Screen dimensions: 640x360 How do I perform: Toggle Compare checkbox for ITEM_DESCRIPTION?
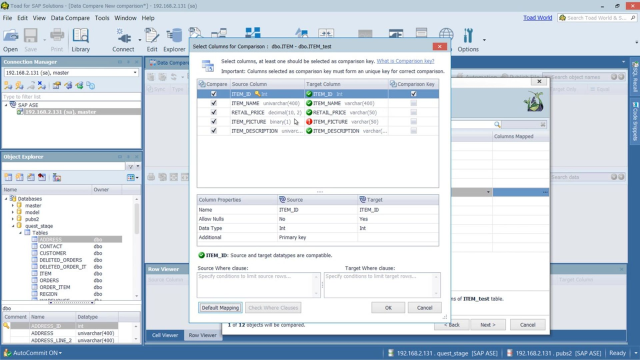tap(213, 131)
